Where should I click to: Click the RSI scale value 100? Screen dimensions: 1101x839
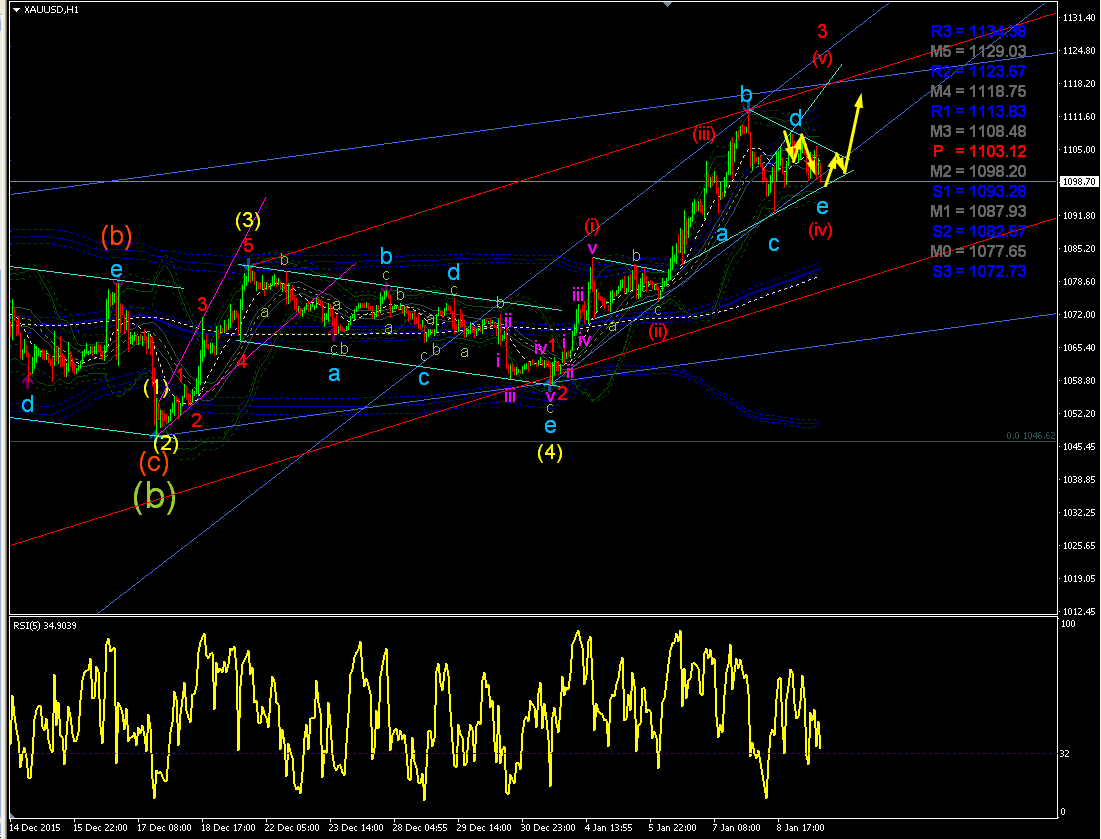[1068, 623]
